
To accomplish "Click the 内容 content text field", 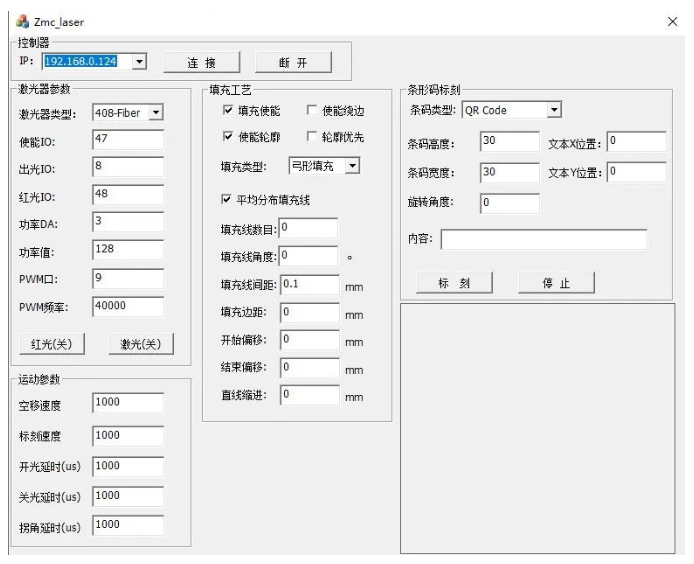I will [x=544, y=240].
